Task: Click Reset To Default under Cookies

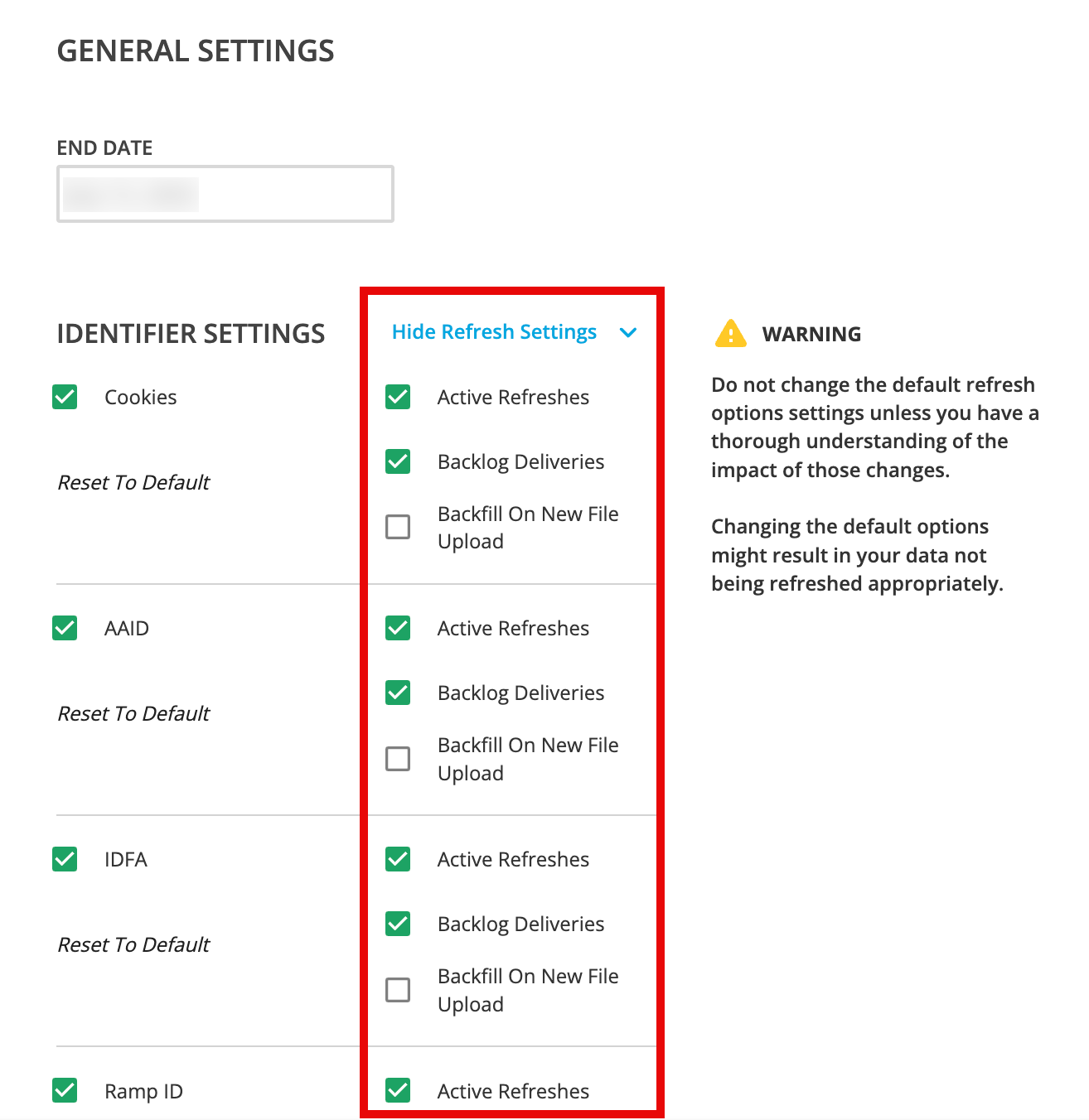Action: [133, 482]
